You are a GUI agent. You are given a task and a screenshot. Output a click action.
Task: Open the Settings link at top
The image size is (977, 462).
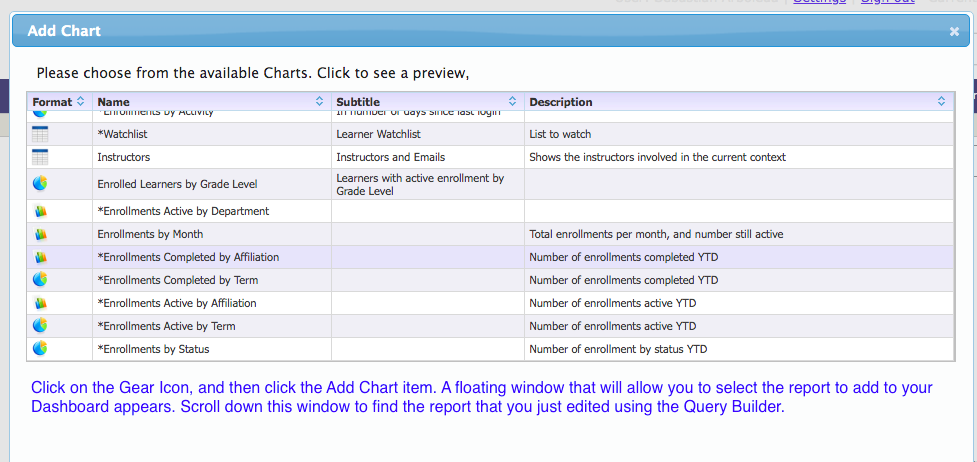pos(819,3)
